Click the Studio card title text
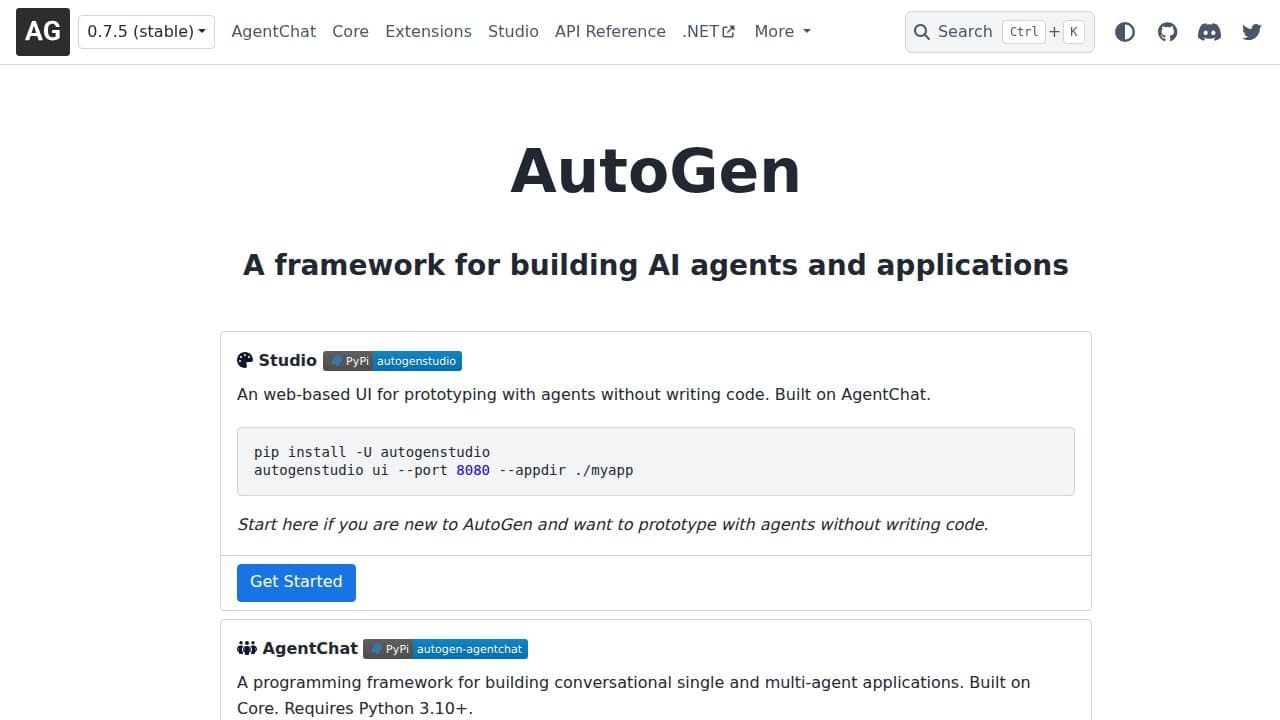Viewport: 1280px width, 720px height. 288,360
